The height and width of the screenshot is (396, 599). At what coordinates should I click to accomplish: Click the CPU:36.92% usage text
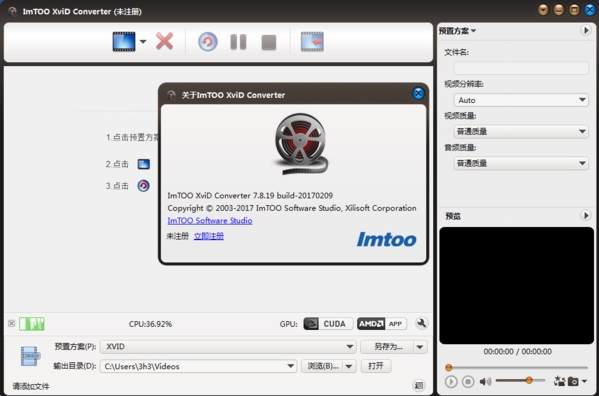click(x=150, y=324)
